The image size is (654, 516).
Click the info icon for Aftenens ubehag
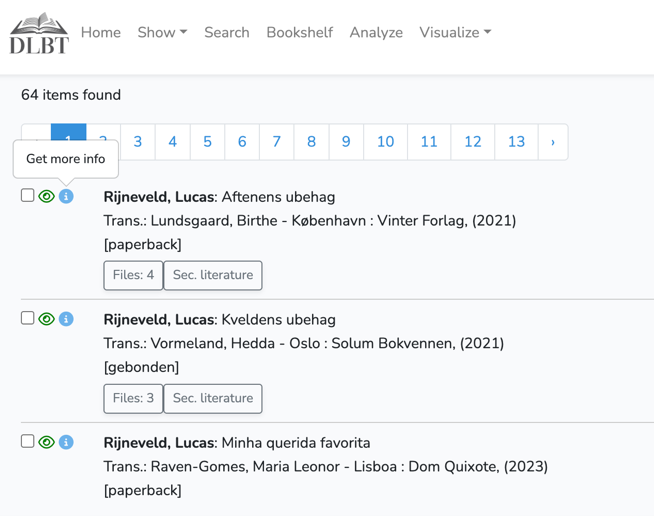click(66, 197)
